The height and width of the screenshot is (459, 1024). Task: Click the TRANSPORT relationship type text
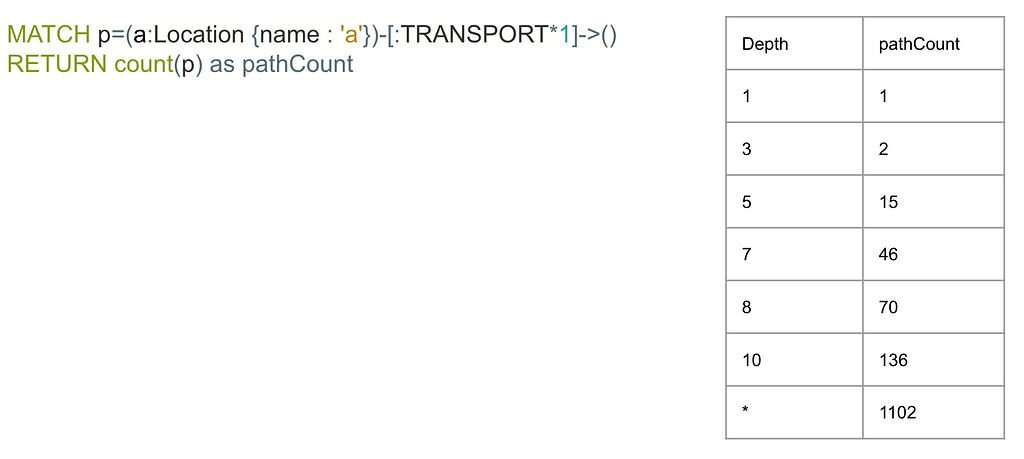[x=473, y=35]
